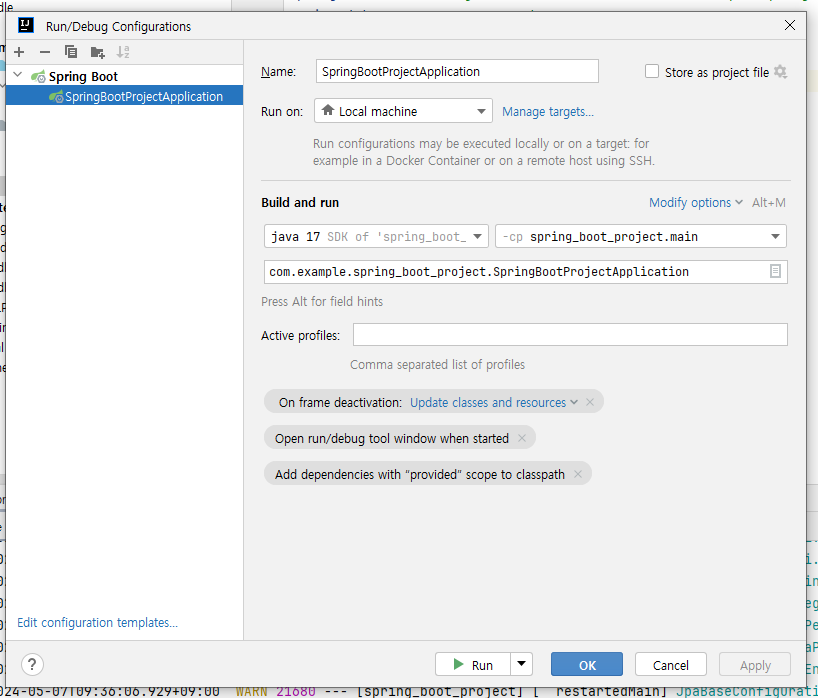
Task: Open the Run on Local machine dropdown
Action: click(x=403, y=111)
